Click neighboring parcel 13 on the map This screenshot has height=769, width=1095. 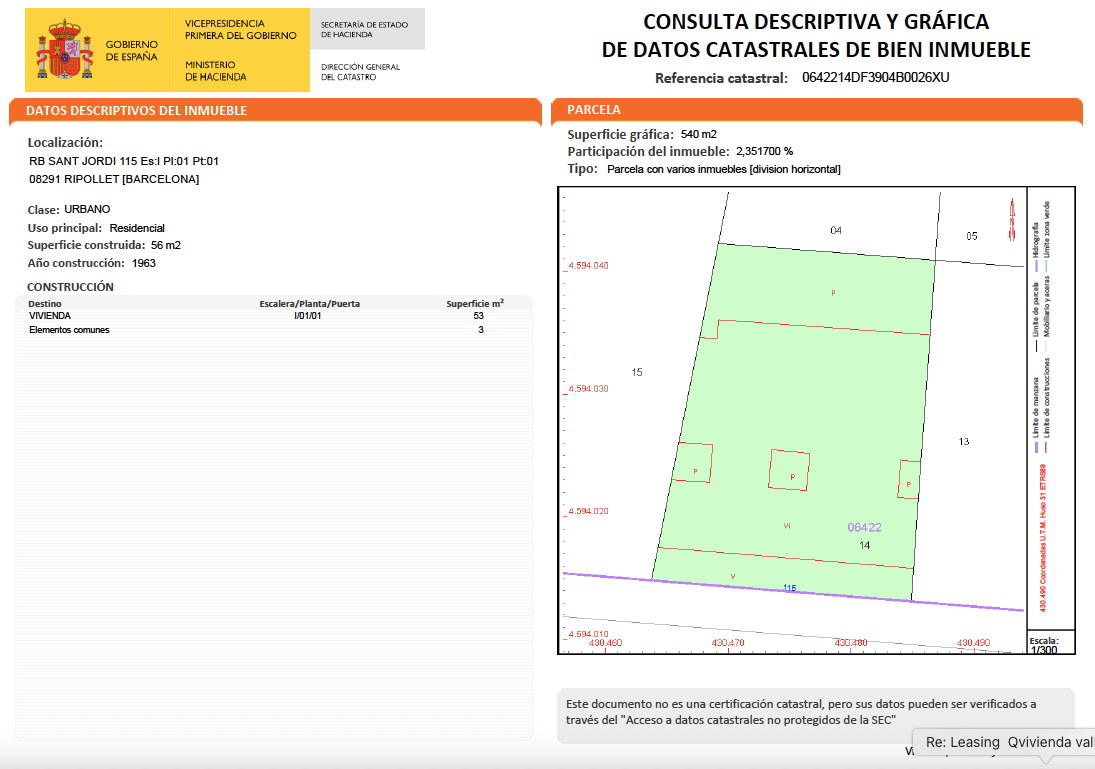click(x=963, y=441)
